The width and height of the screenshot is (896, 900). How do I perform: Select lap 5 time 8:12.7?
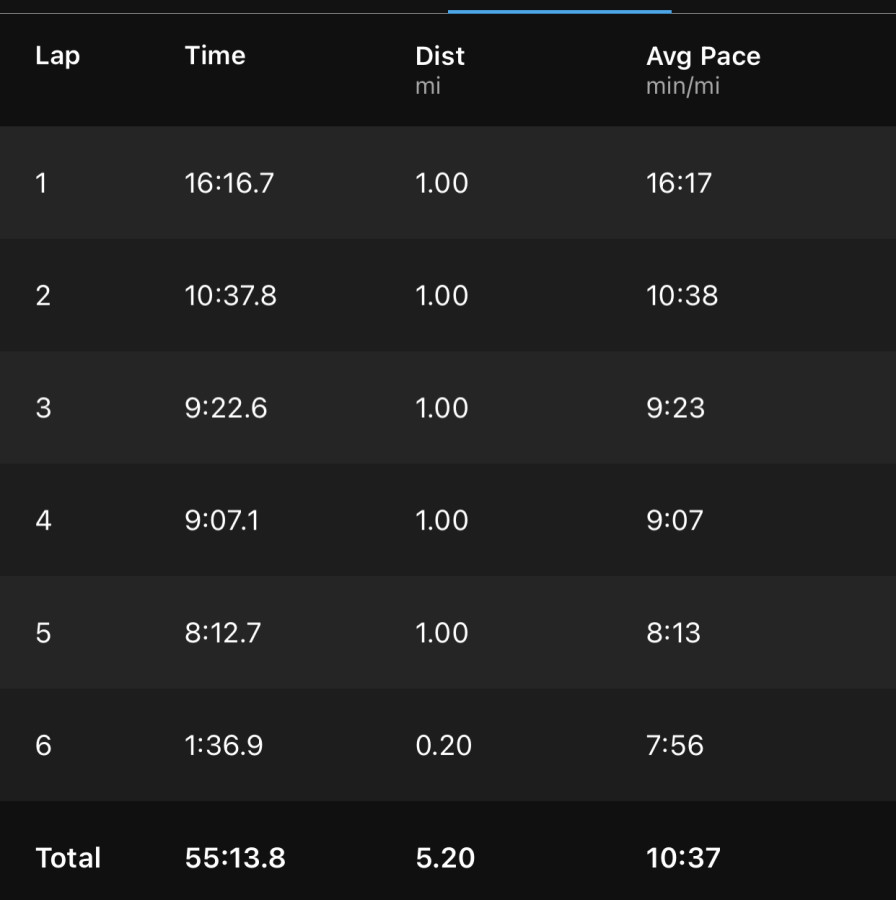[223, 633]
